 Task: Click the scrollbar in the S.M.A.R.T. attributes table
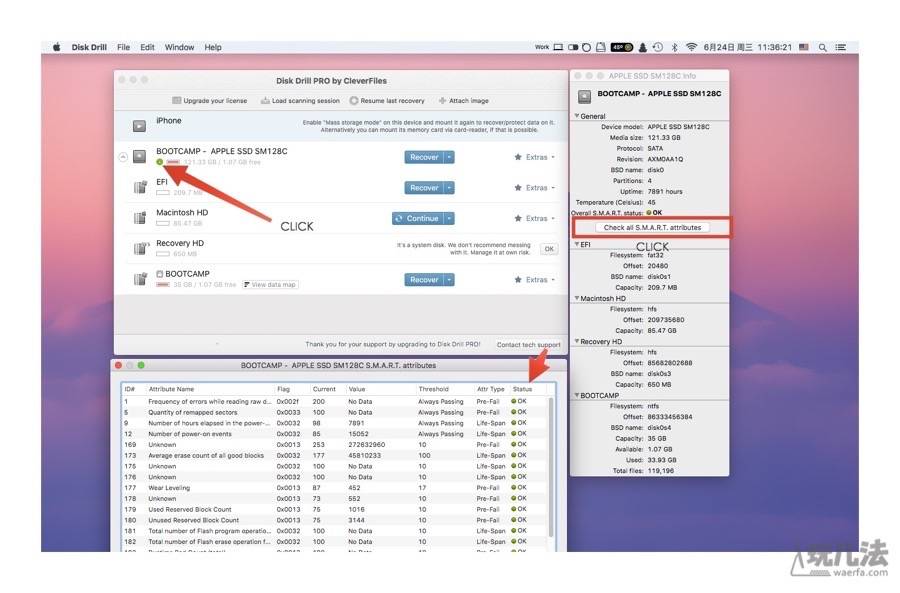coord(551,465)
